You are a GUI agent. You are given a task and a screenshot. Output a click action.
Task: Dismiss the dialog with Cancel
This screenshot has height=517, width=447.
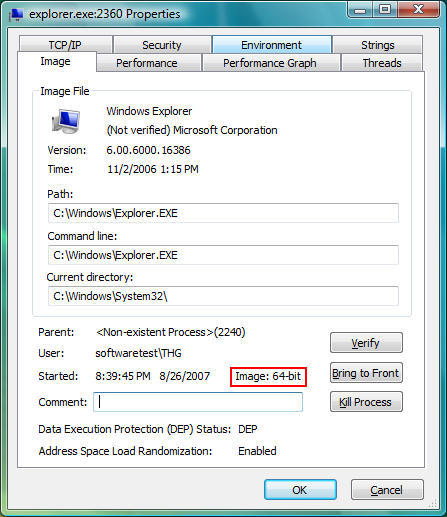tap(387, 490)
